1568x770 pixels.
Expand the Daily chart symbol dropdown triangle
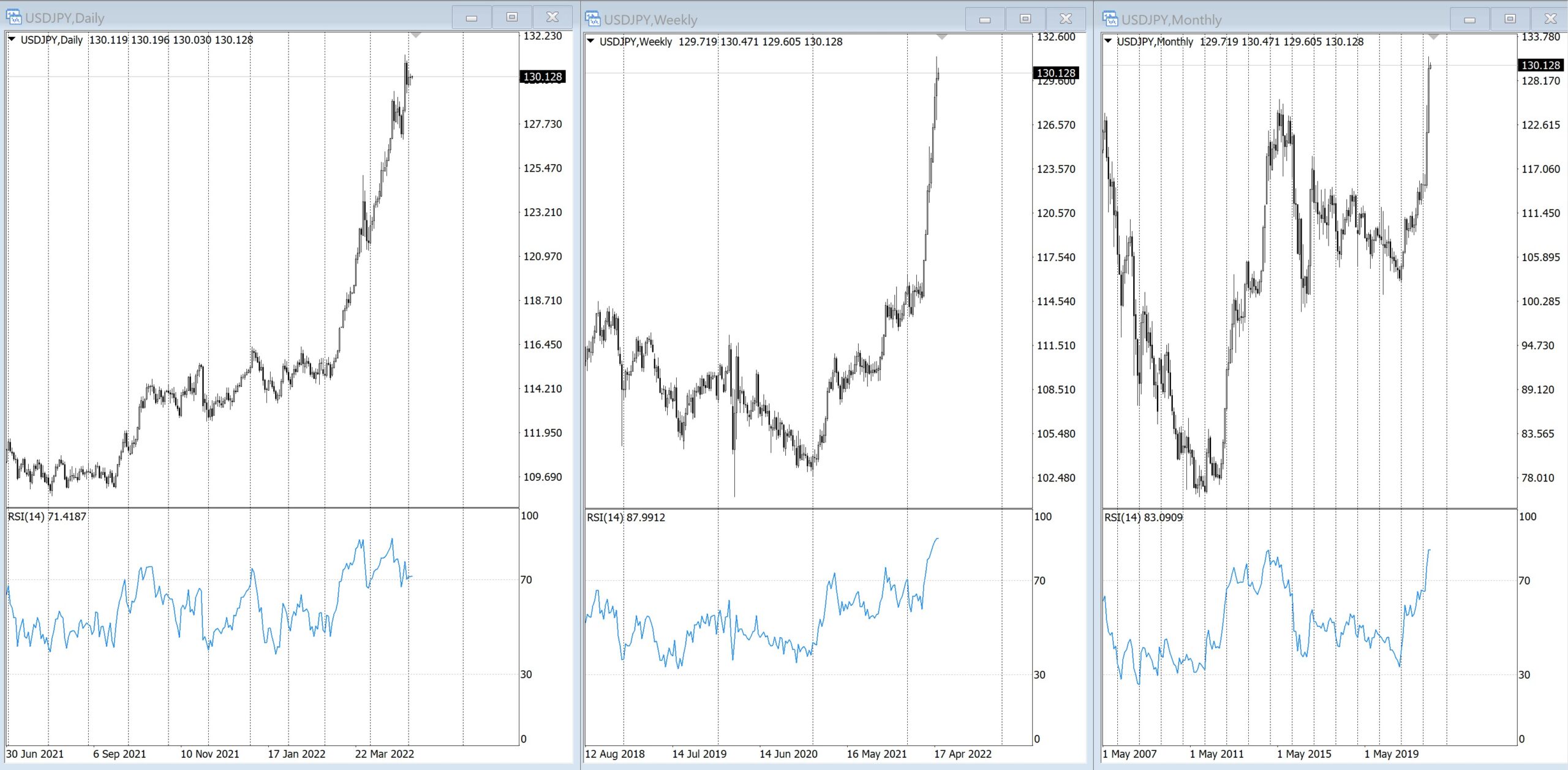(x=12, y=39)
